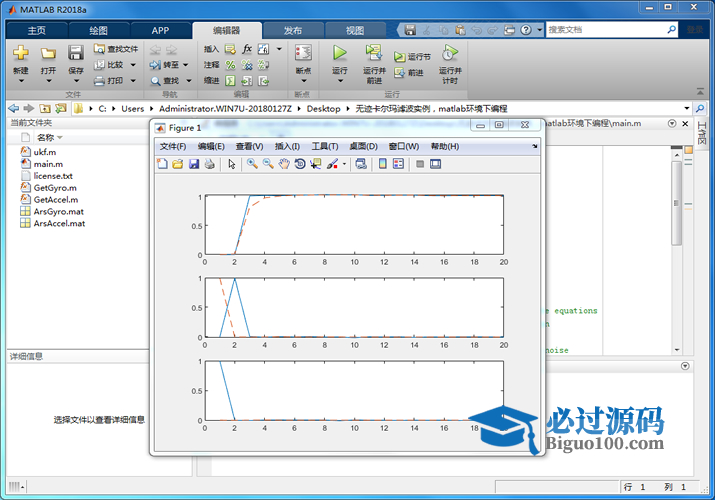Select the data cursor tool
The width and height of the screenshot is (715, 500).
[316, 164]
